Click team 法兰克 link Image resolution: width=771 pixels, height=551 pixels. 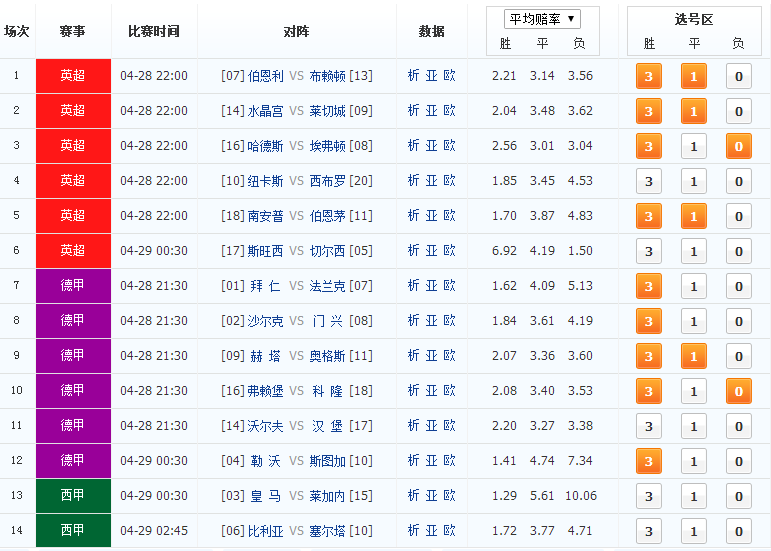pos(327,286)
